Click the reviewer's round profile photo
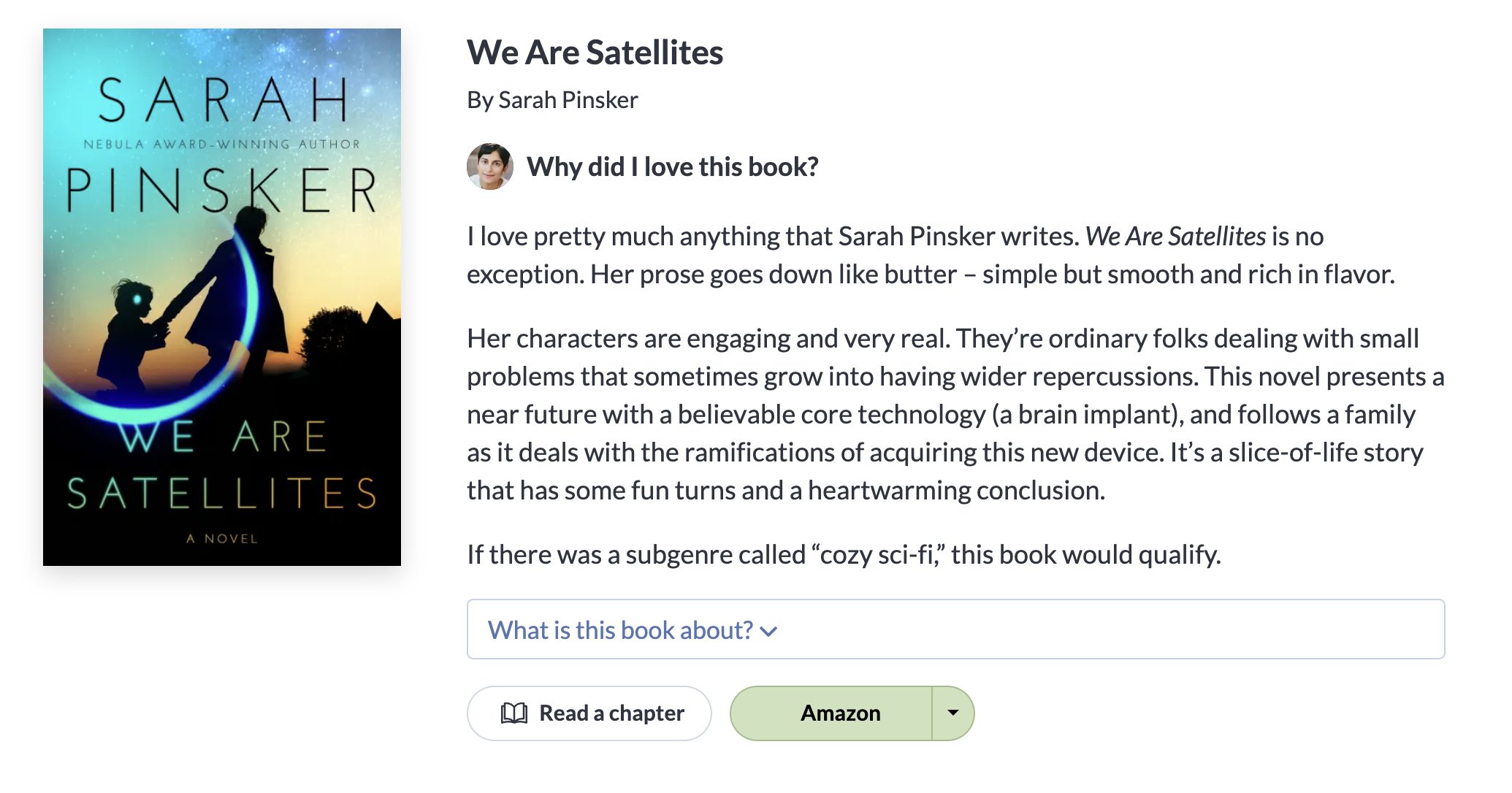Screen dimensions: 1512x793 tap(489, 166)
